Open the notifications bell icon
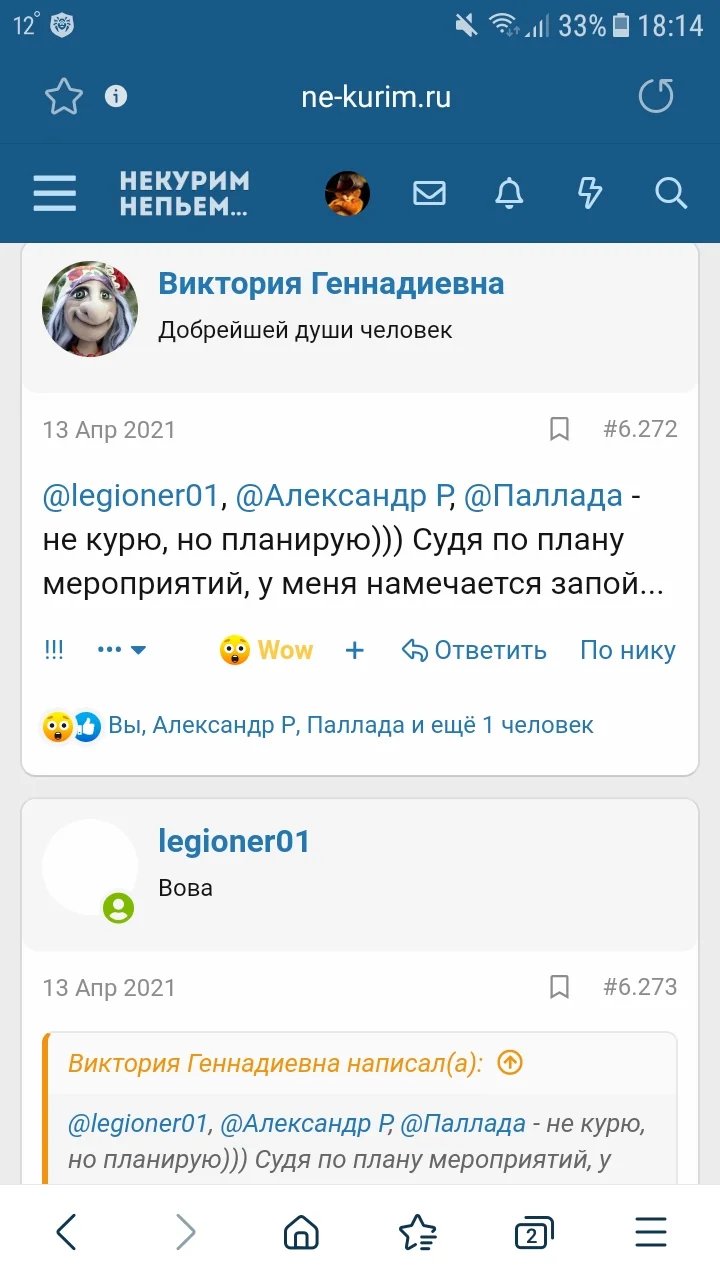Viewport: 720px width, 1280px height. [508, 193]
